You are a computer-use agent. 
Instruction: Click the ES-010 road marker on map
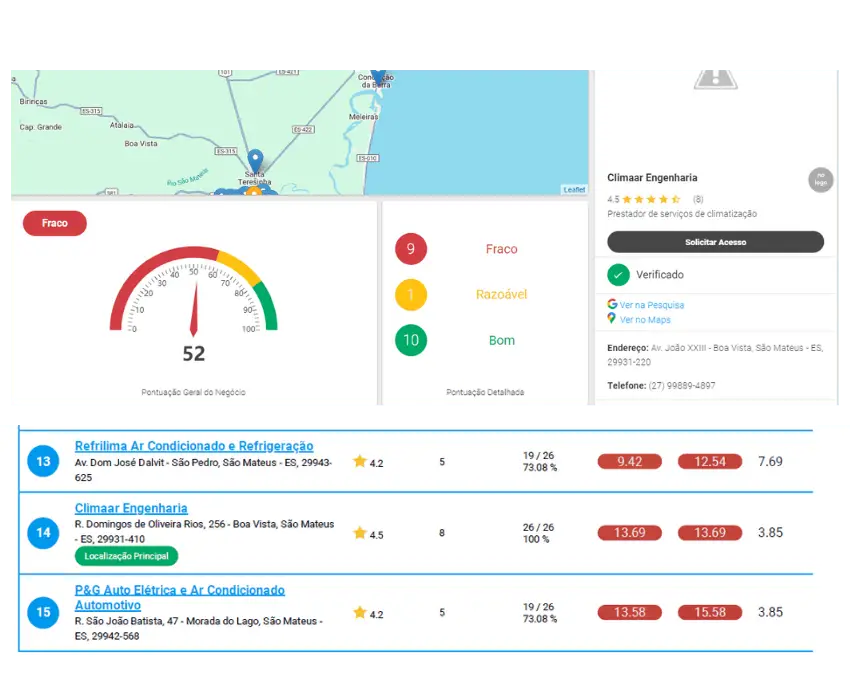click(x=368, y=158)
